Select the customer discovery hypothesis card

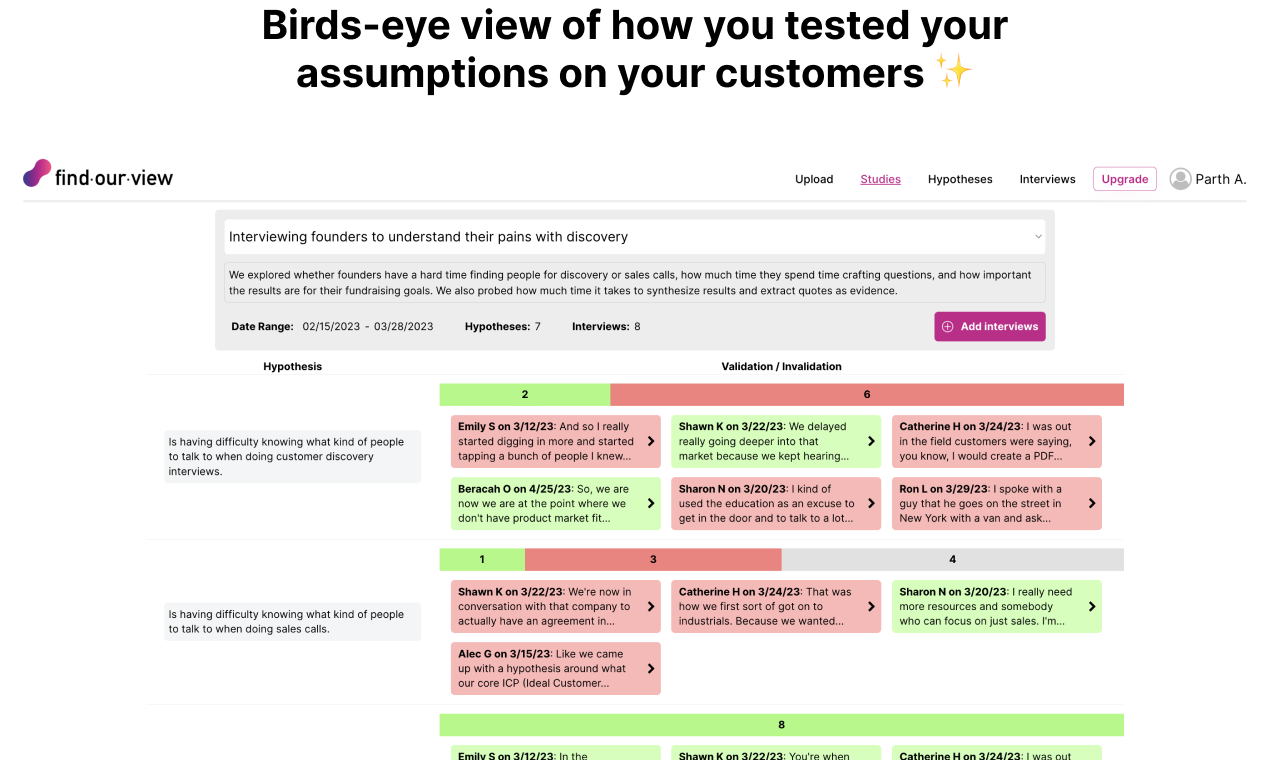pyautogui.click(x=292, y=457)
